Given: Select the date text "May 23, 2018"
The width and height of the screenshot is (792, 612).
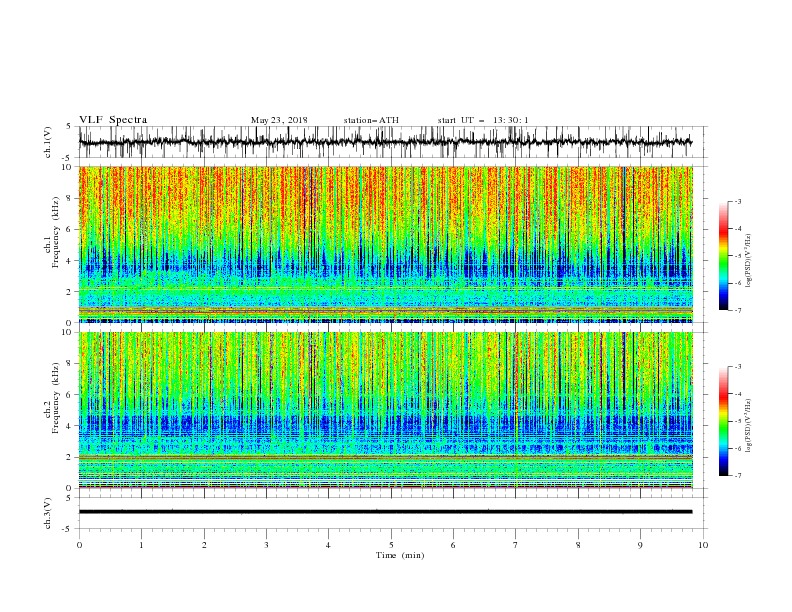Looking at the screenshot, I should 279,120.
